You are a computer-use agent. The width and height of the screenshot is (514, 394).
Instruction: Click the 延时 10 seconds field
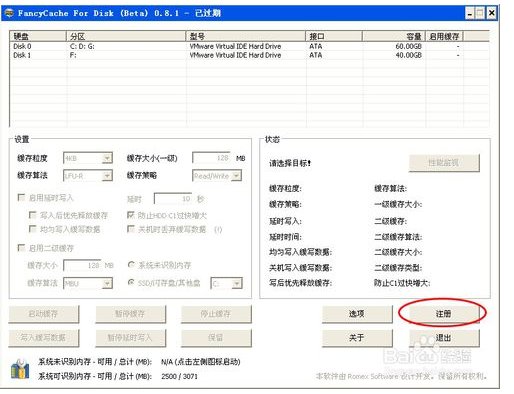click(173, 198)
